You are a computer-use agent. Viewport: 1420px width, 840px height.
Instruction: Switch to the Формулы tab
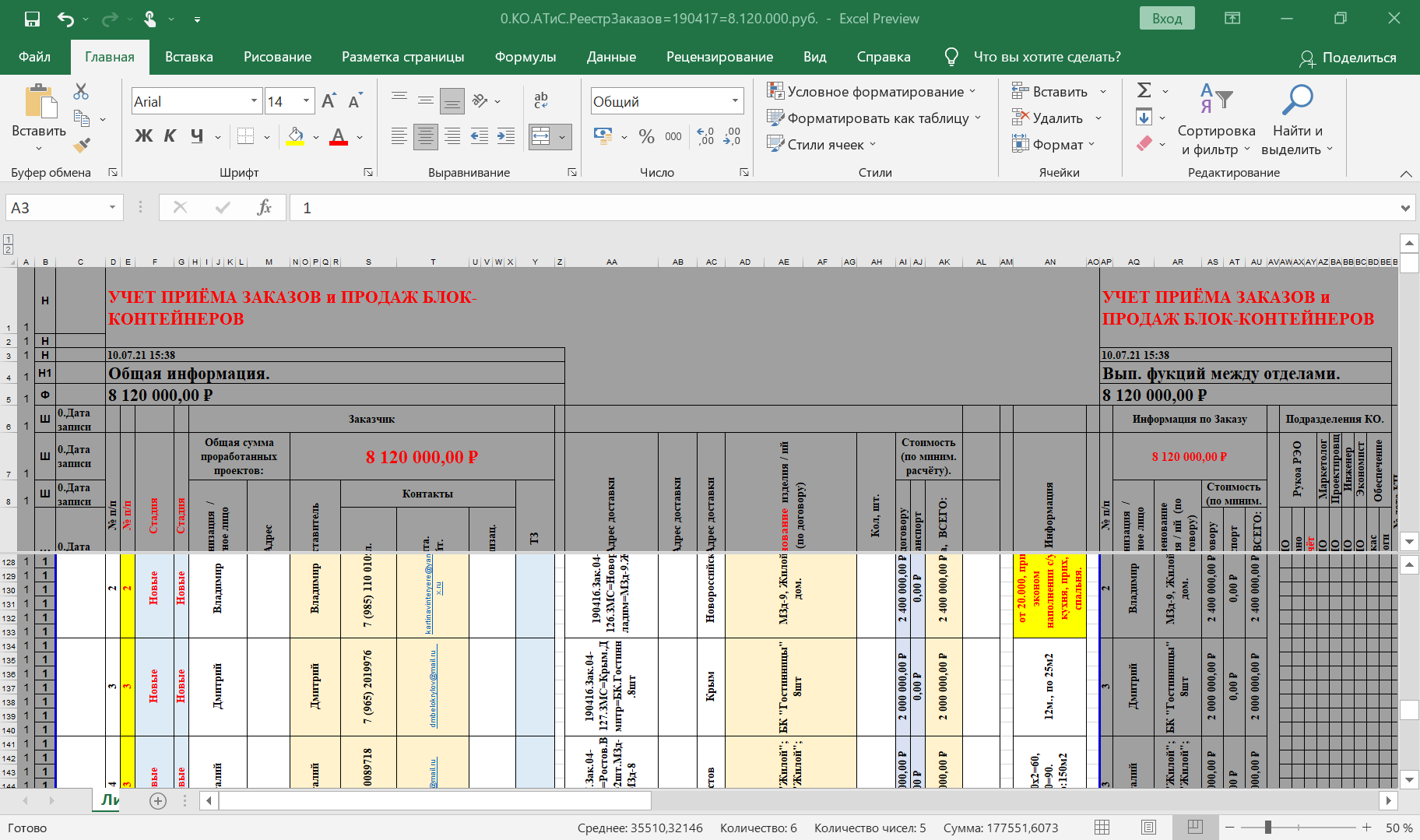coord(525,57)
